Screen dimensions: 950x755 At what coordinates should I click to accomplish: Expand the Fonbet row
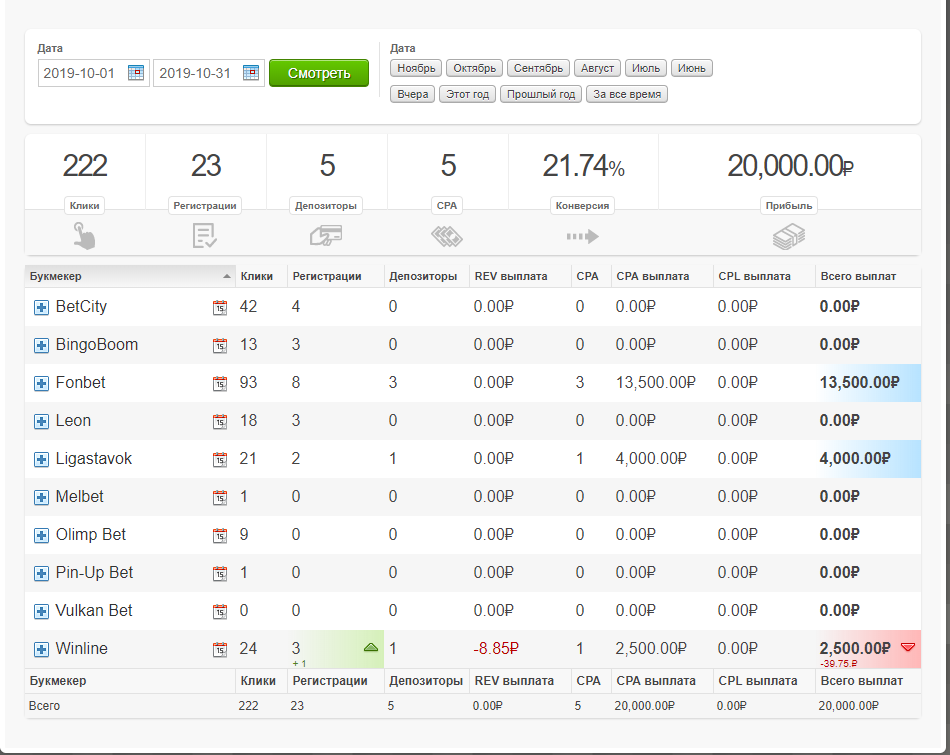(41, 383)
